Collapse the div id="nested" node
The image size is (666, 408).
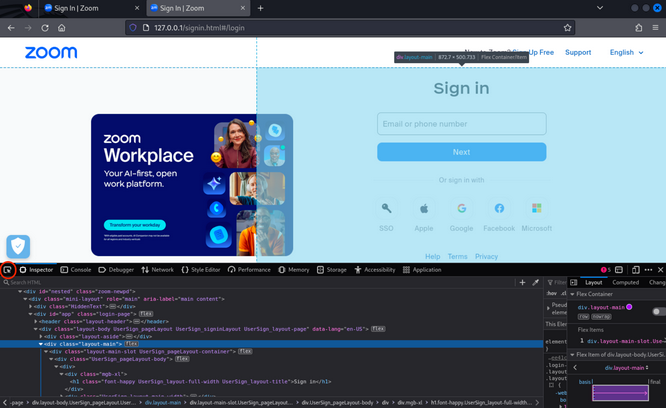20,292
